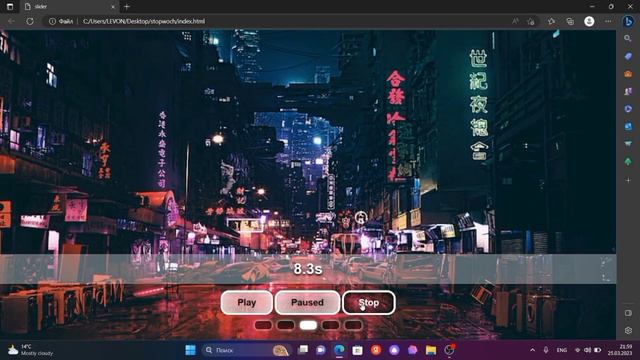Switch to Microsoft Edge on taskbar
Viewport: 640px width, 360px height.
click(x=339, y=350)
